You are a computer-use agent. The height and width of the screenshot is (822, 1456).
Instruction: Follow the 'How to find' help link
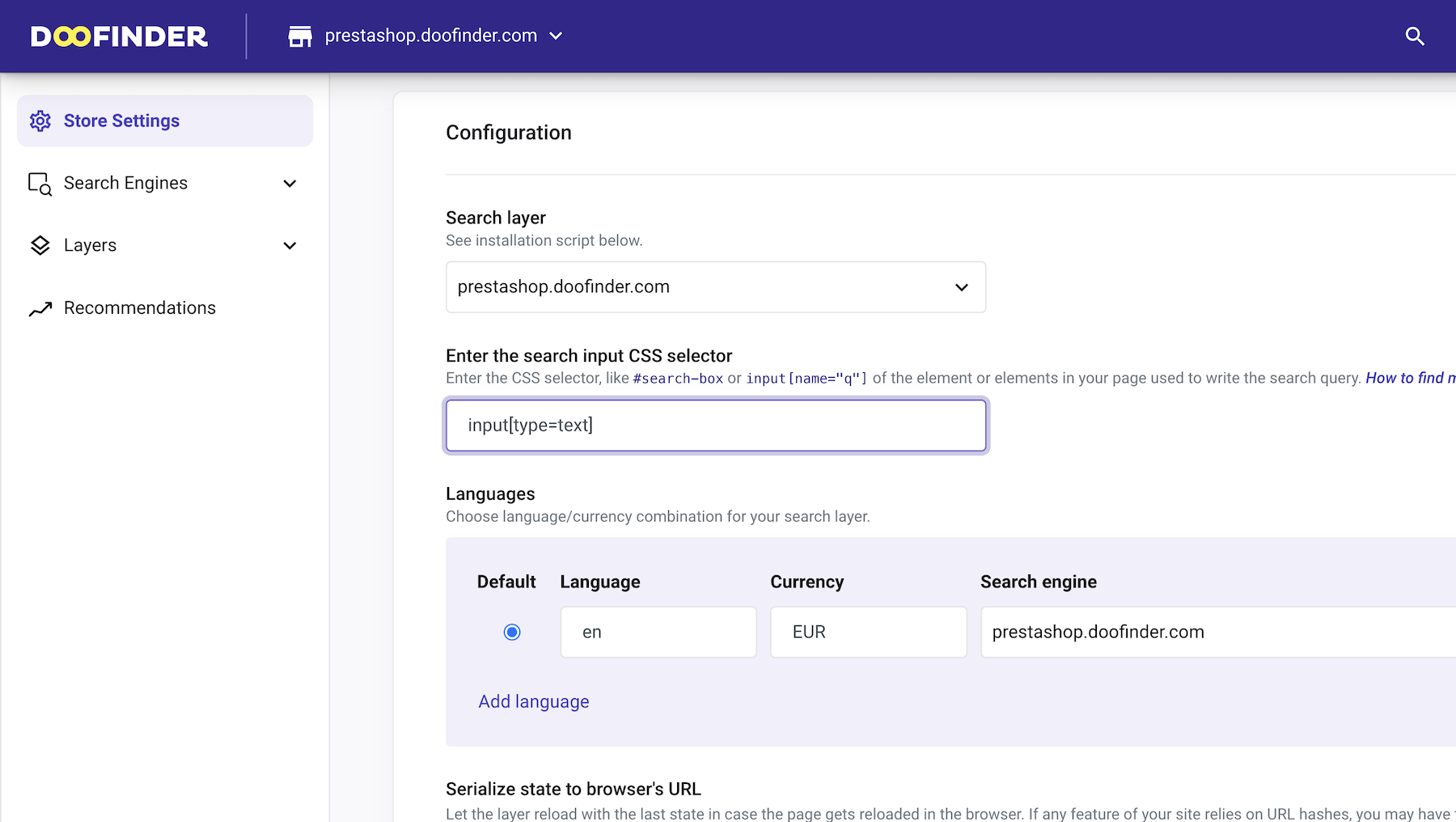click(1410, 378)
